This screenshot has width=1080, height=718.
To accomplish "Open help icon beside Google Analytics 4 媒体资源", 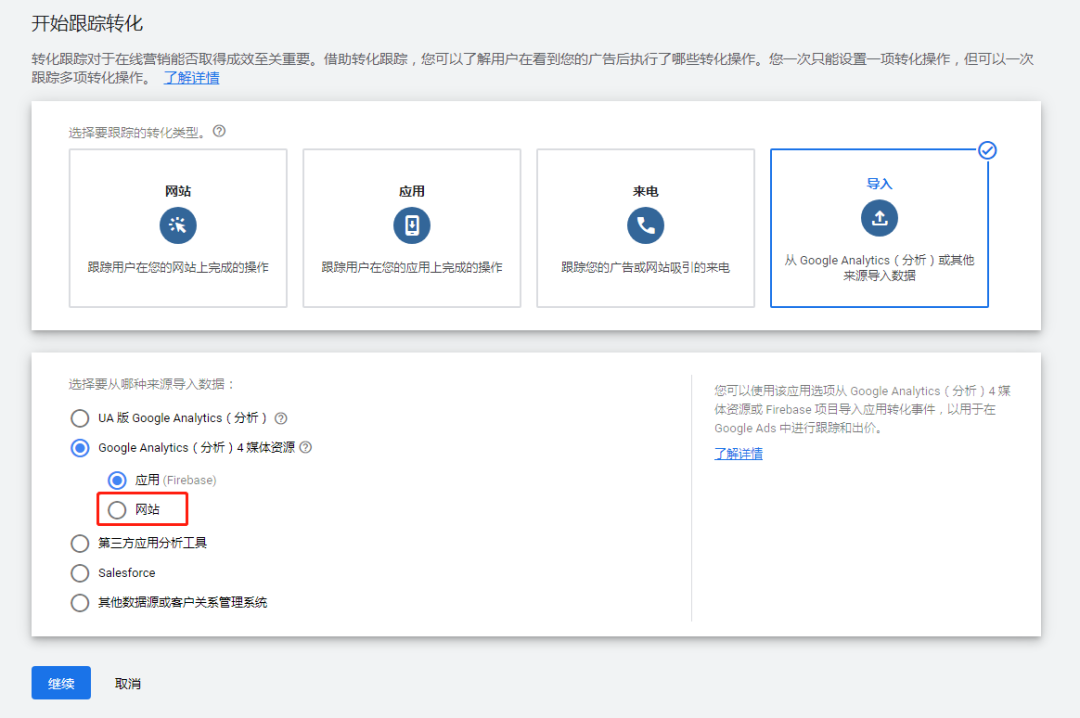I will (x=306, y=447).
